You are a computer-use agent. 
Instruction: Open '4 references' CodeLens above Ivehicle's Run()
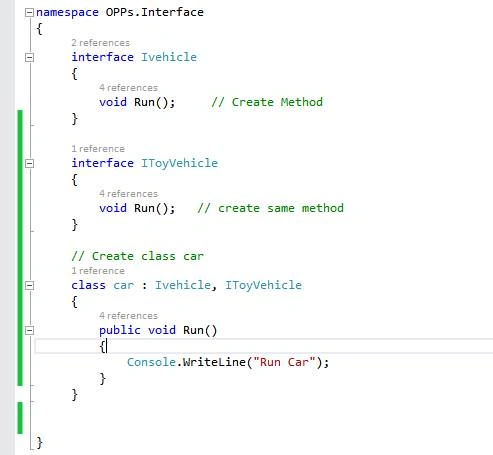pos(128,88)
